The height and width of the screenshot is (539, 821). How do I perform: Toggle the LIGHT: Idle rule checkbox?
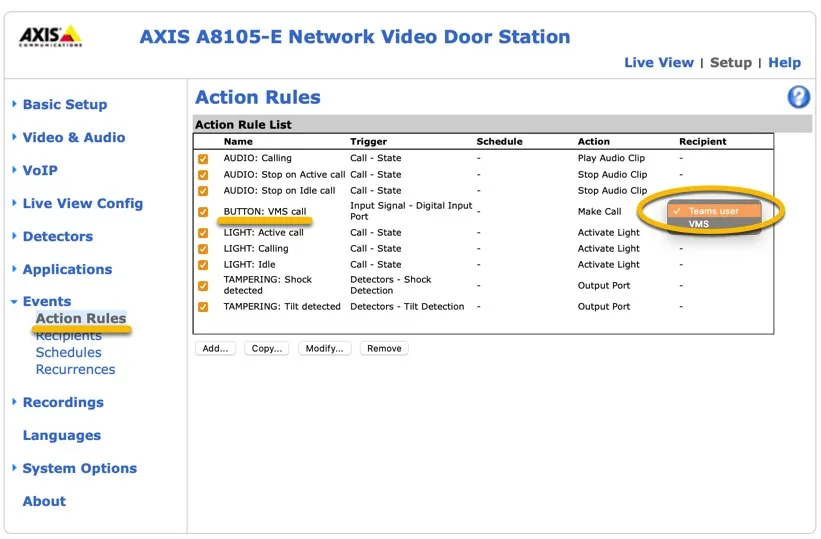click(x=203, y=265)
